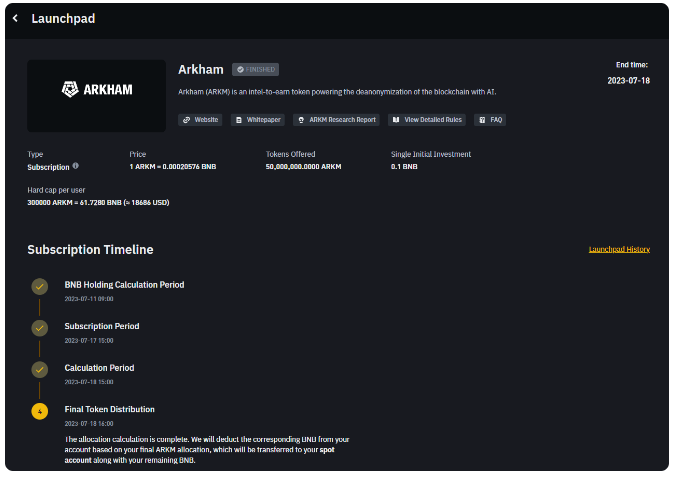Click View Detailed Rules button
Image resolution: width=674 pixels, height=479 pixels.
(426, 120)
